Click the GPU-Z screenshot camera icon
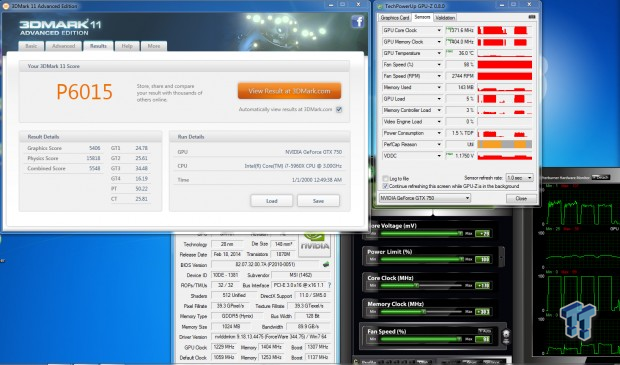Image resolution: width=620 pixels, height=365 pixels. click(x=532, y=17)
